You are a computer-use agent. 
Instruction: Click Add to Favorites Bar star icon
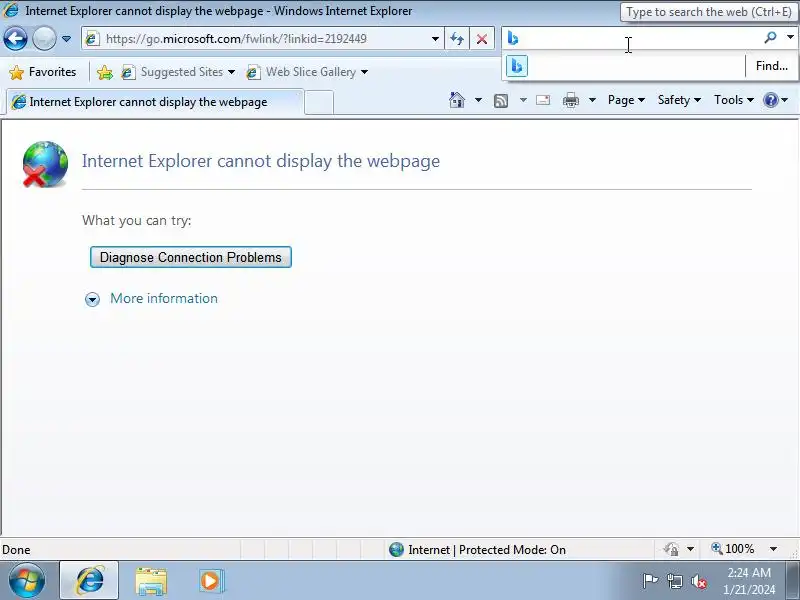click(x=105, y=72)
